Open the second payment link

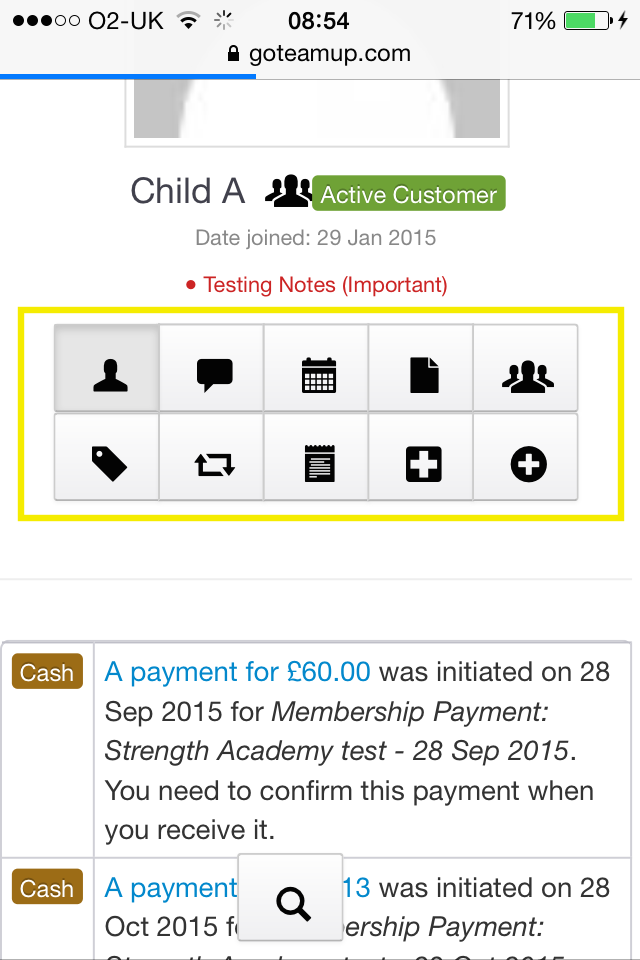point(170,887)
